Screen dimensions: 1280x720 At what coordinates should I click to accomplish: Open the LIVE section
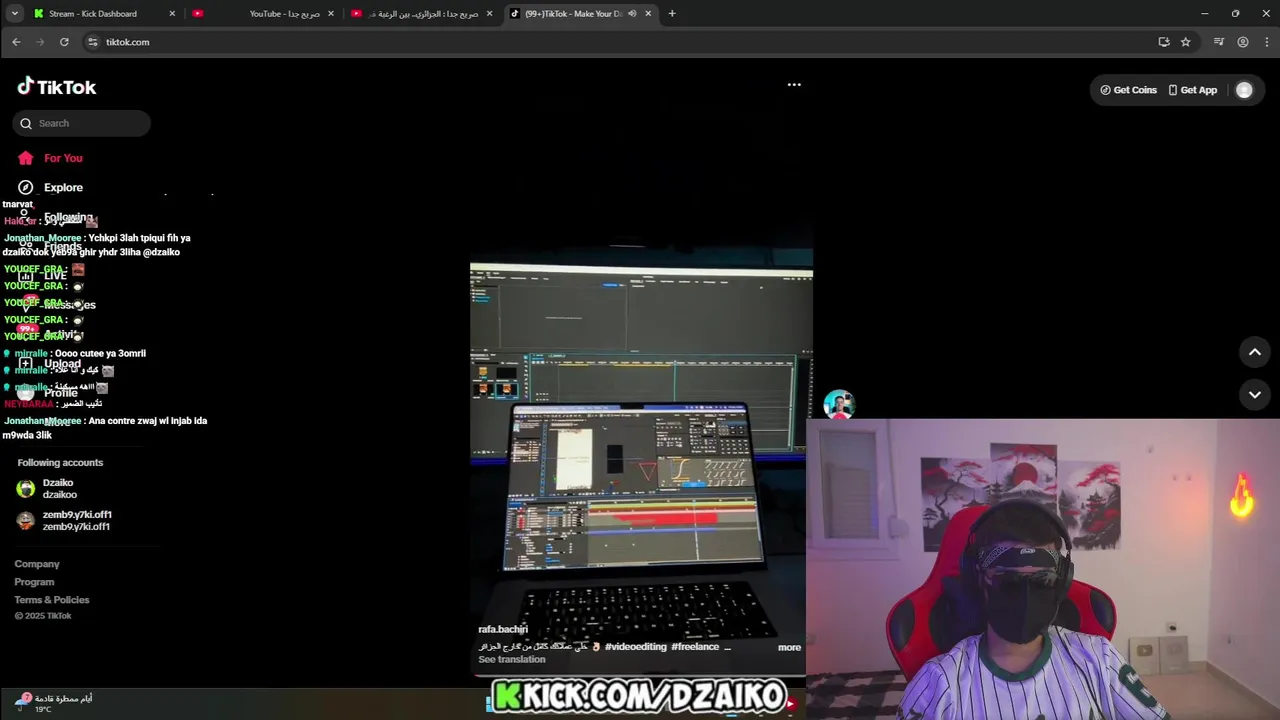(x=45, y=276)
